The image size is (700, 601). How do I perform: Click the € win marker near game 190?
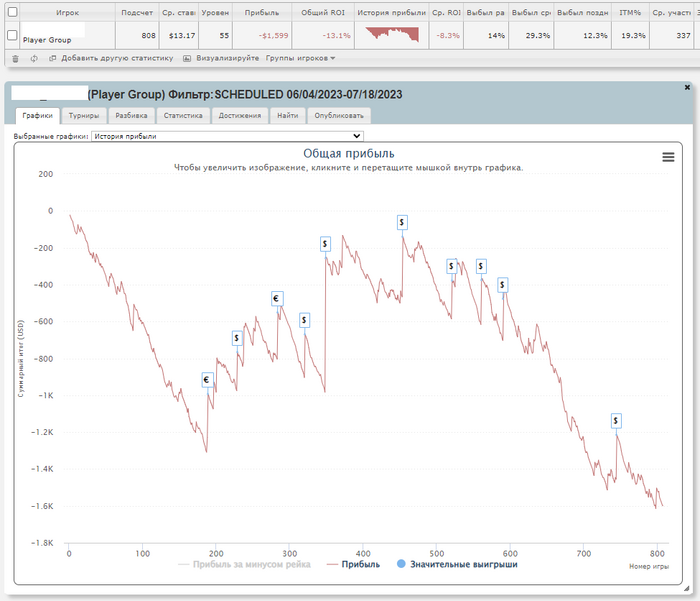pos(207,380)
